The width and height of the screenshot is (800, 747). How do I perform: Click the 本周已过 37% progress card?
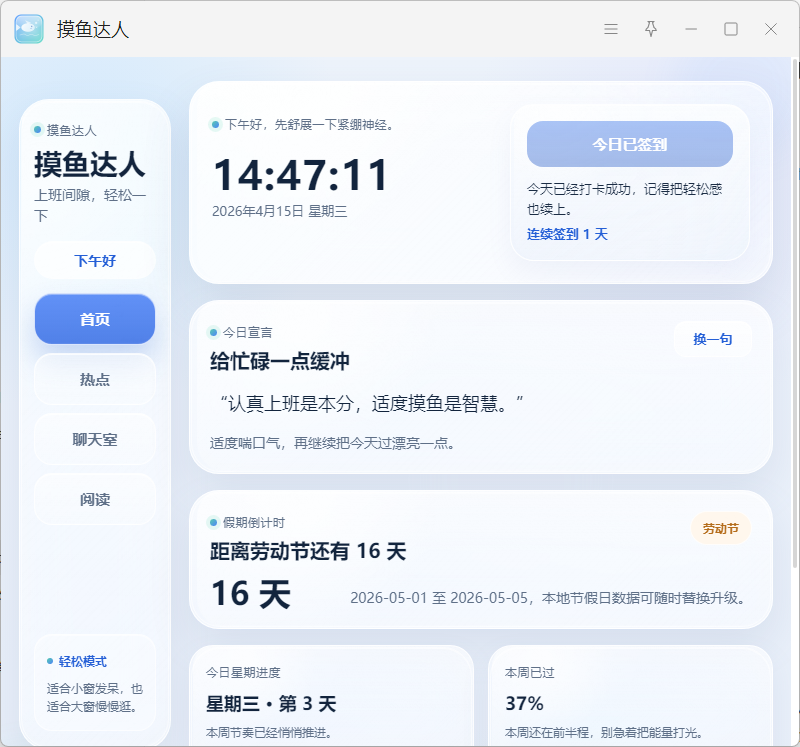pyautogui.click(x=630, y=696)
